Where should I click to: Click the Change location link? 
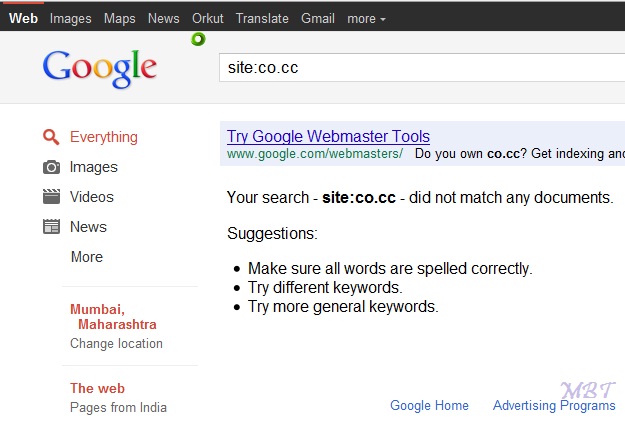(116, 343)
